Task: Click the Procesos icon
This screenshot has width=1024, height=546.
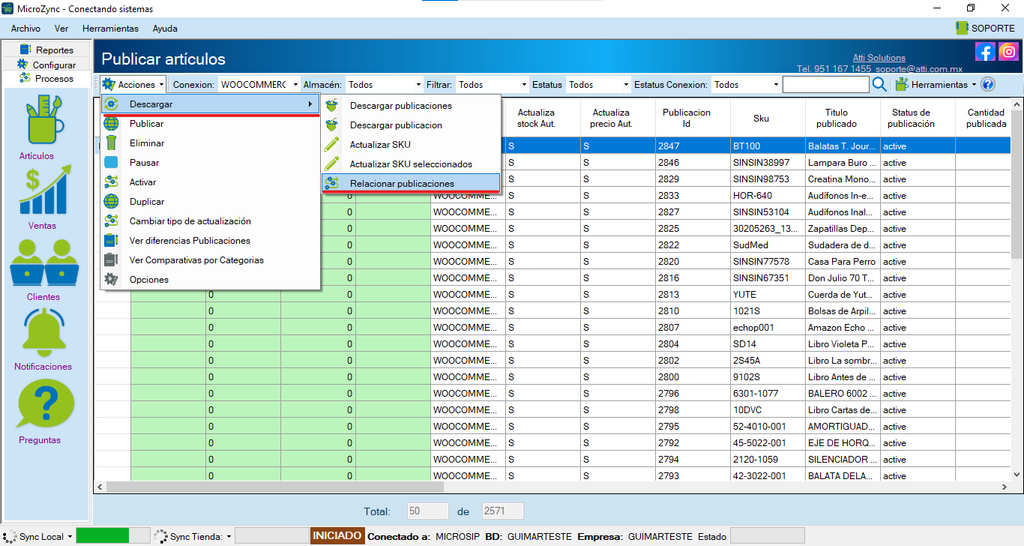Action: [x=25, y=78]
